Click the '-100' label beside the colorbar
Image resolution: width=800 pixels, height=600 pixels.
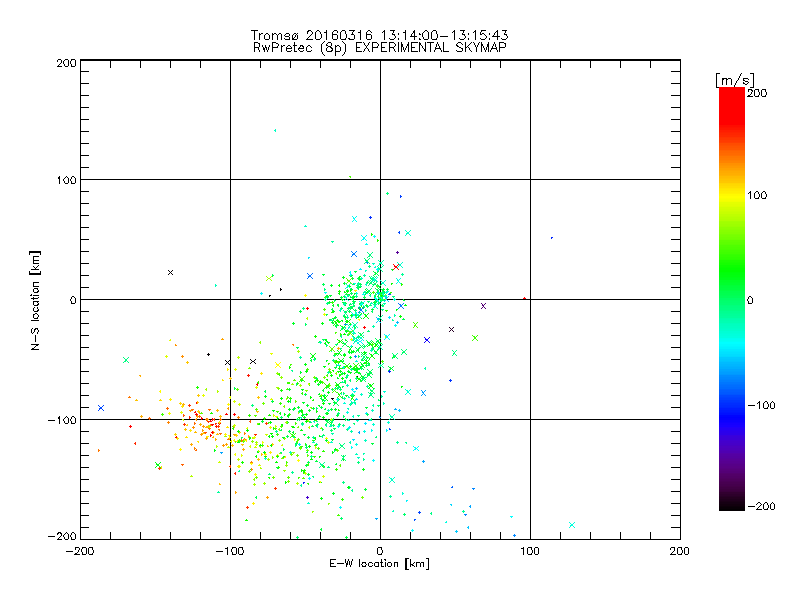click(761, 405)
